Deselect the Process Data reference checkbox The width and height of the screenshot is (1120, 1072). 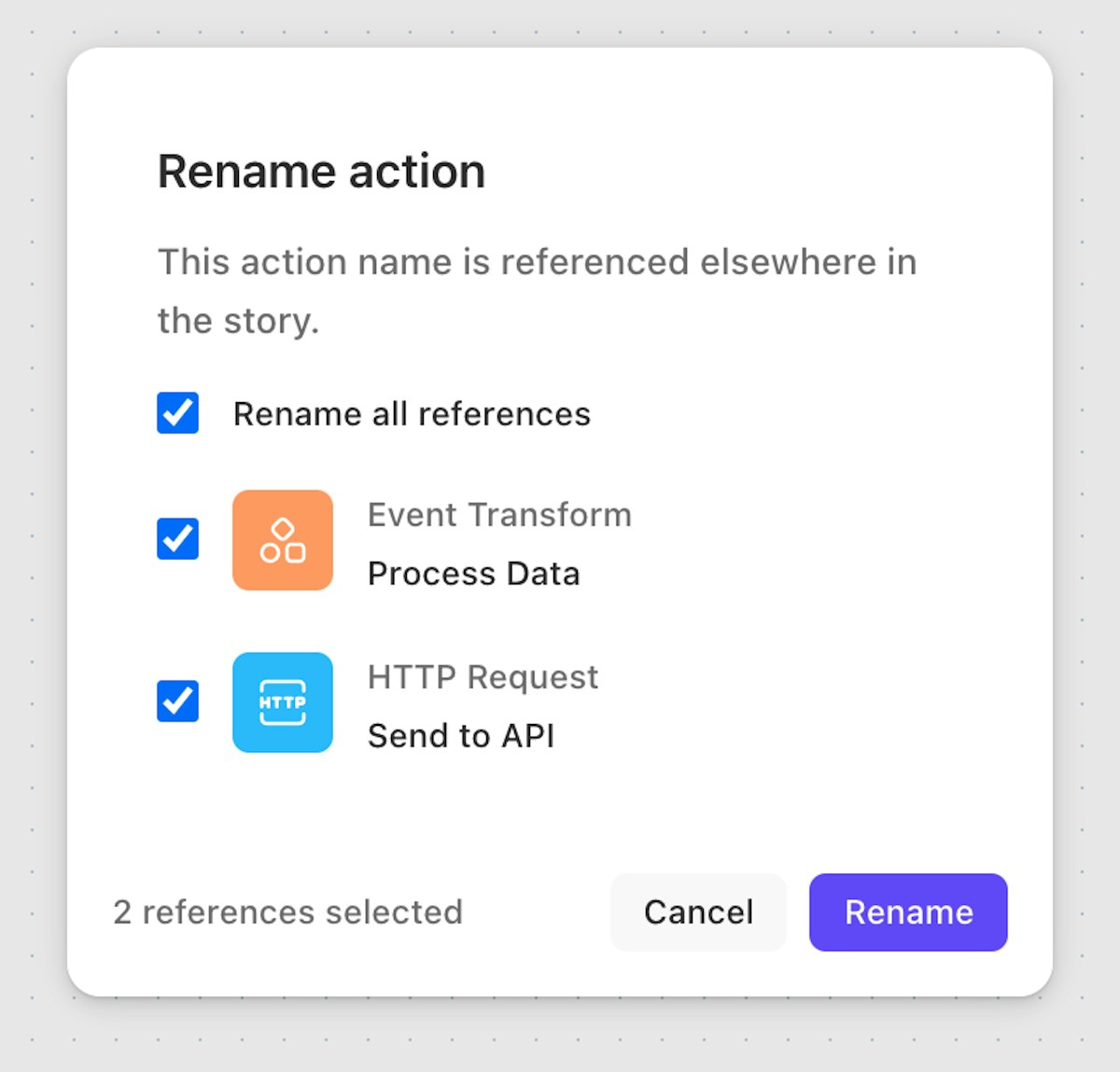[177, 539]
